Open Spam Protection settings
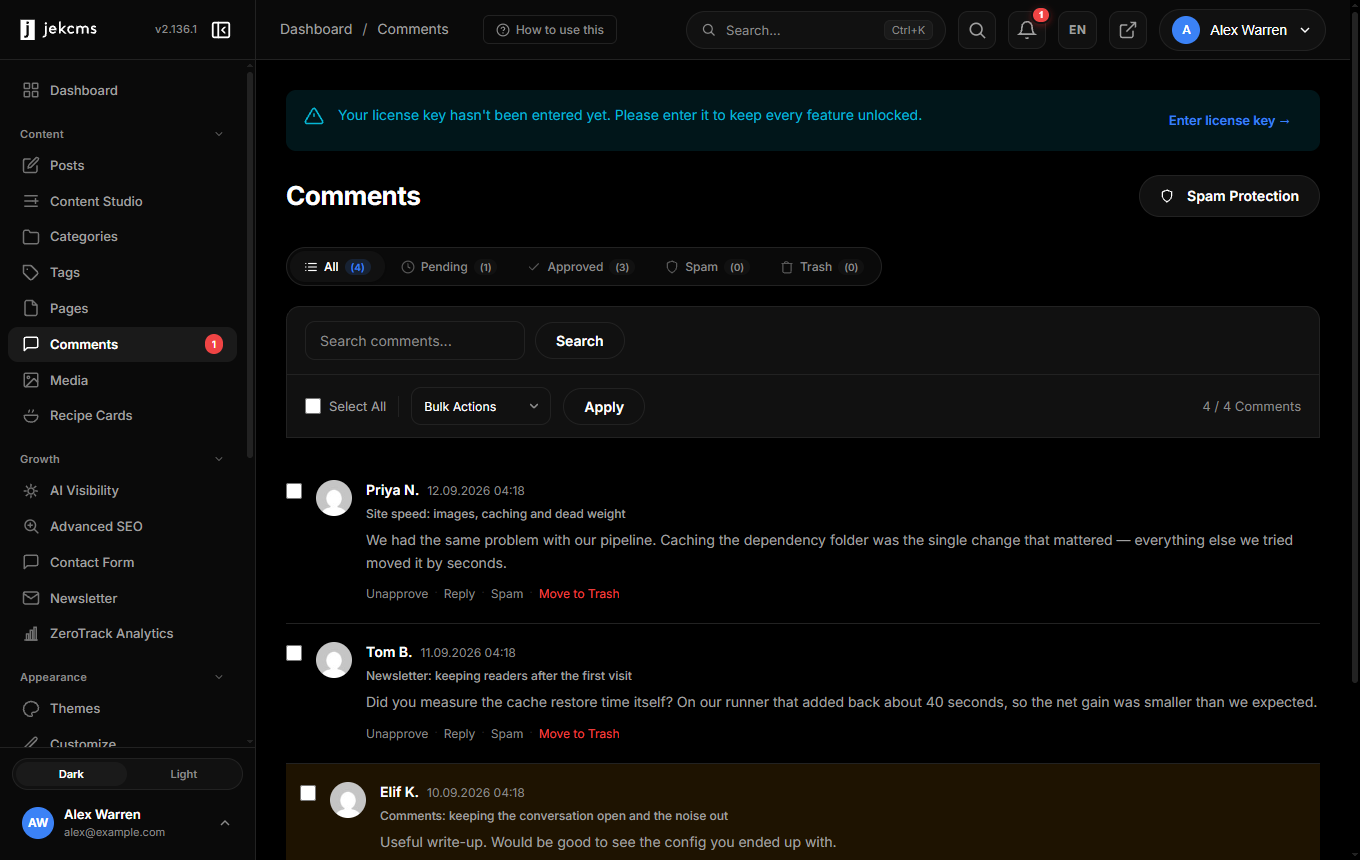The width and height of the screenshot is (1360, 860). pyautogui.click(x=1229, y=196)
